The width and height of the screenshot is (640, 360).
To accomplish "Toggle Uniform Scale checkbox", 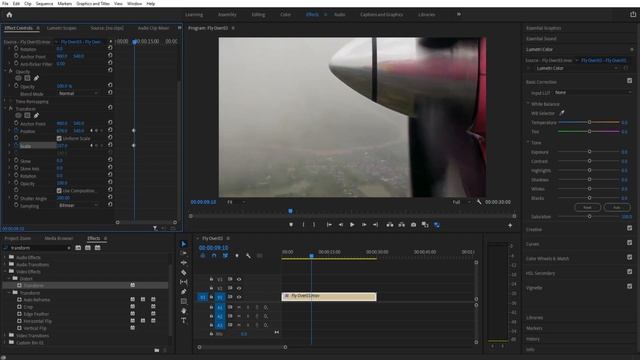I will 59,138.
